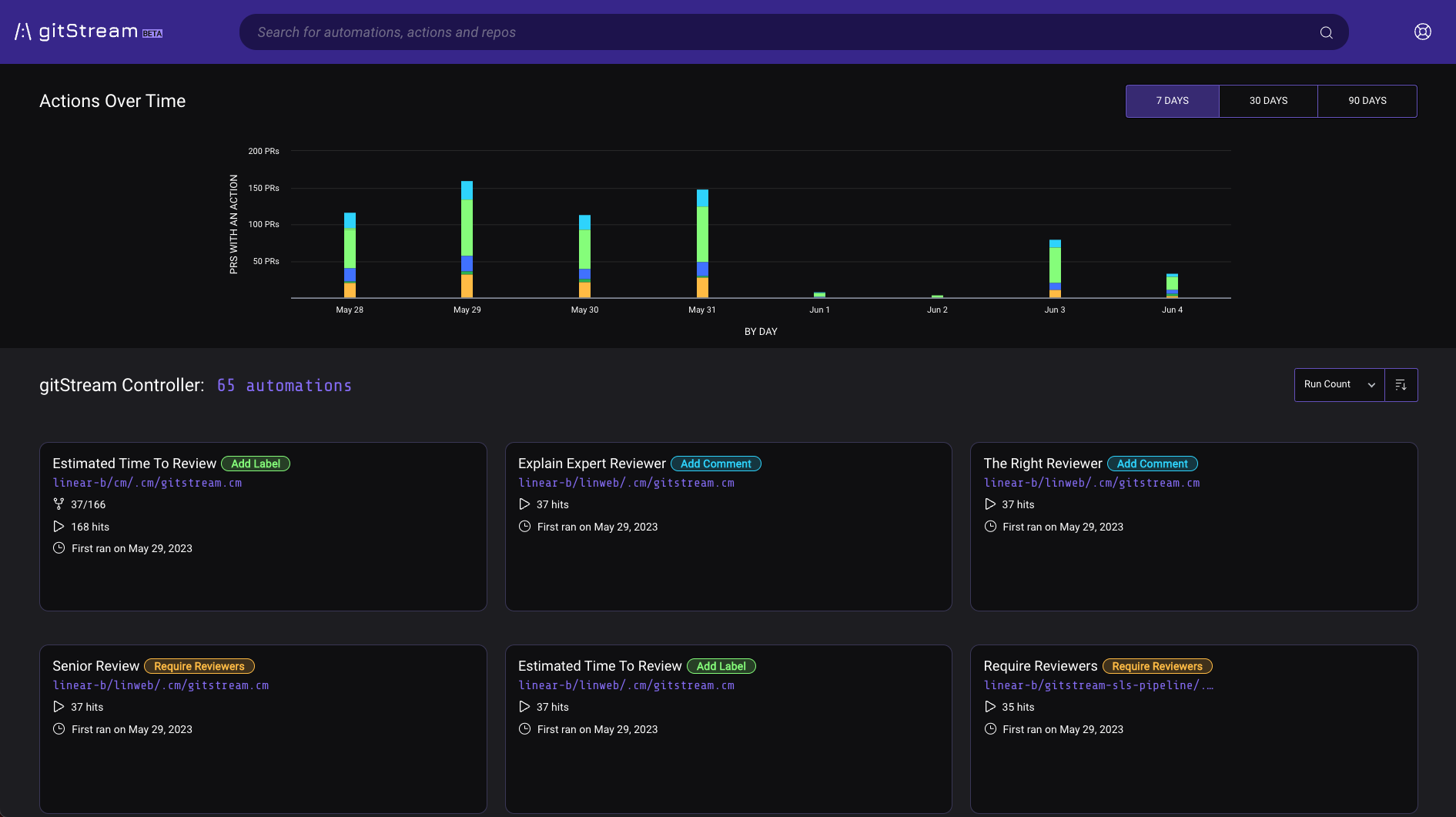
Task: Click the '168 hits' text
Action: click(90, 527)
